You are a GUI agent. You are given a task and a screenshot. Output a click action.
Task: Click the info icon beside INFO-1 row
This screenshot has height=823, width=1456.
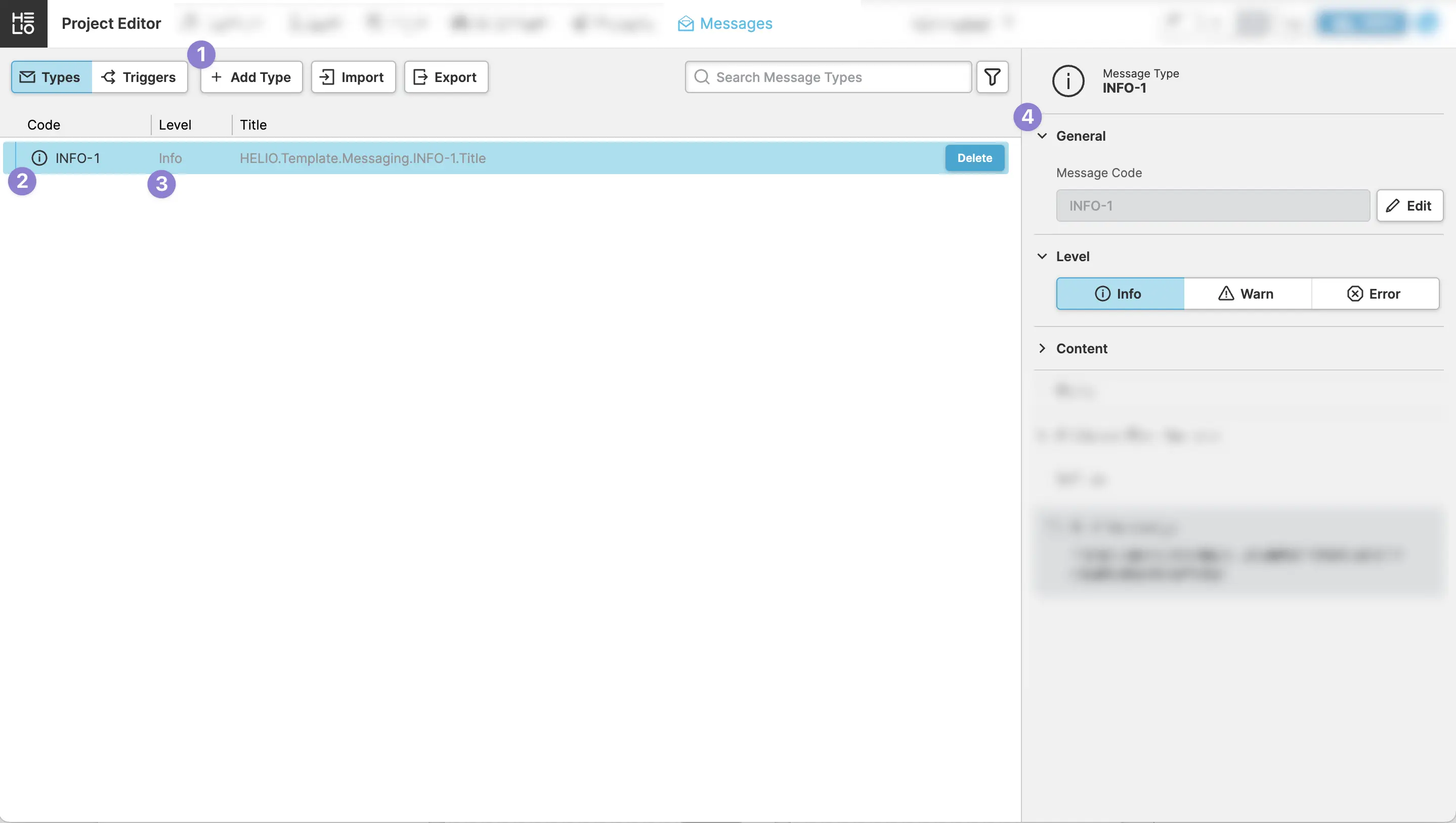[39, 158]
